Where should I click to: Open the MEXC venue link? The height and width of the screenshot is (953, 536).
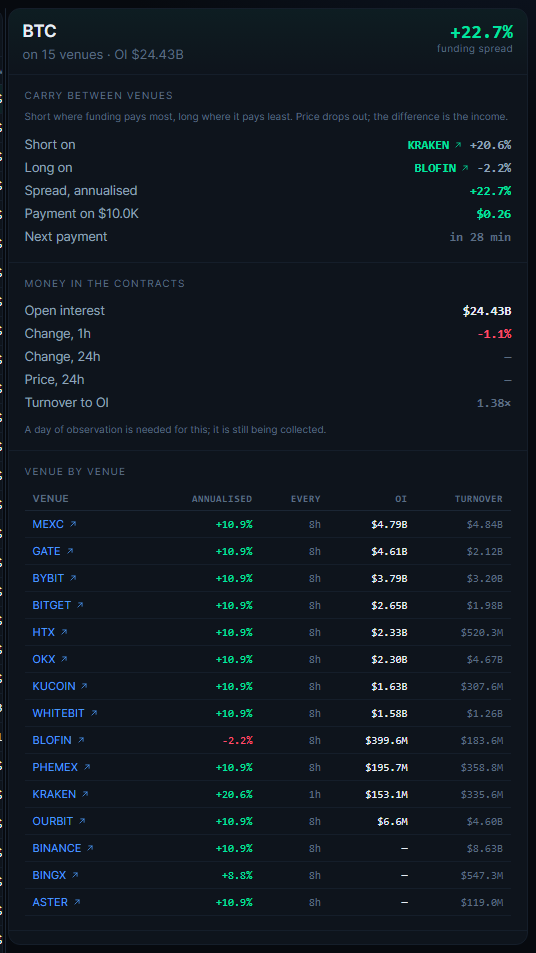click(54, 524)
